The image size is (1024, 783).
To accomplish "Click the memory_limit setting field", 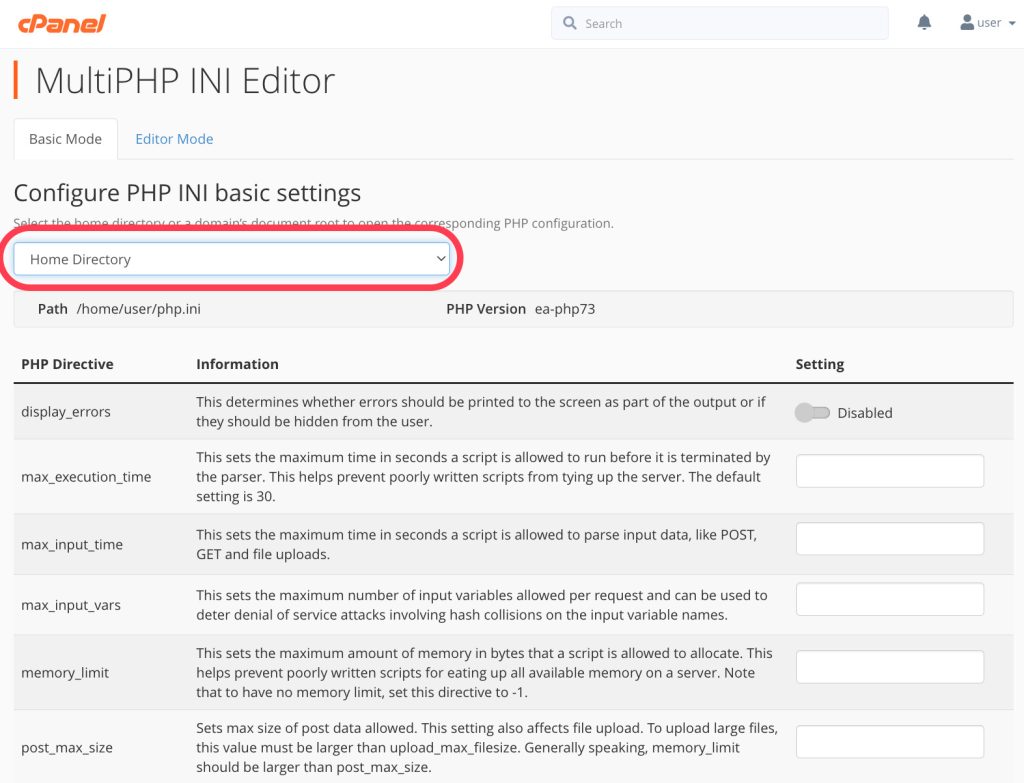I will [x=889, y=667].
